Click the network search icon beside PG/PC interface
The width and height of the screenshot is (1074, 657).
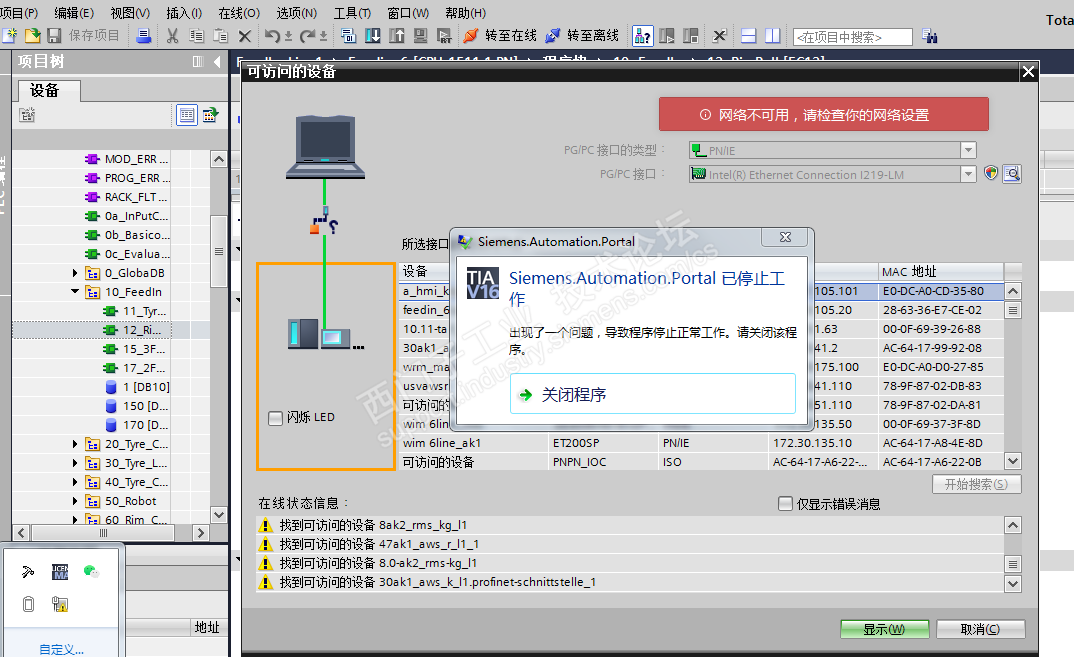tap(1012, 174)
